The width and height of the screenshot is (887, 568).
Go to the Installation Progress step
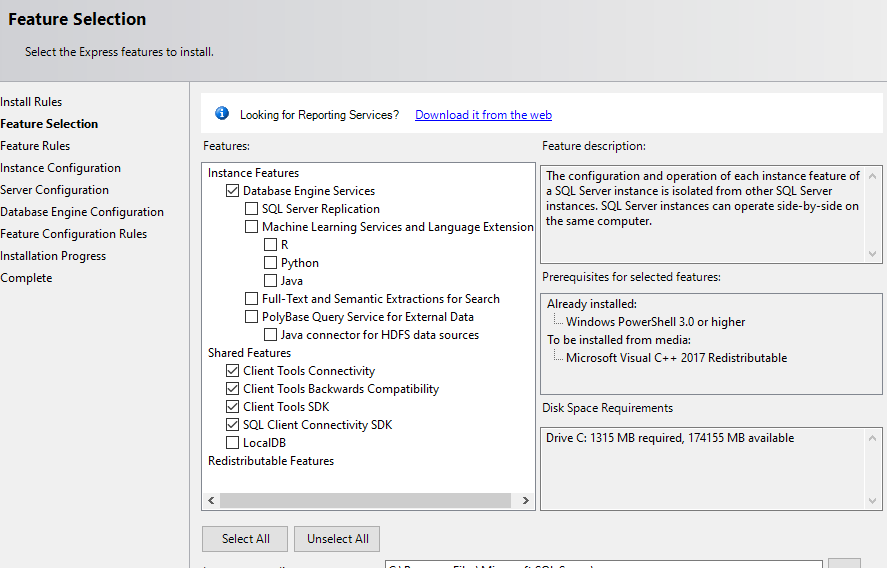pos(53,256)
